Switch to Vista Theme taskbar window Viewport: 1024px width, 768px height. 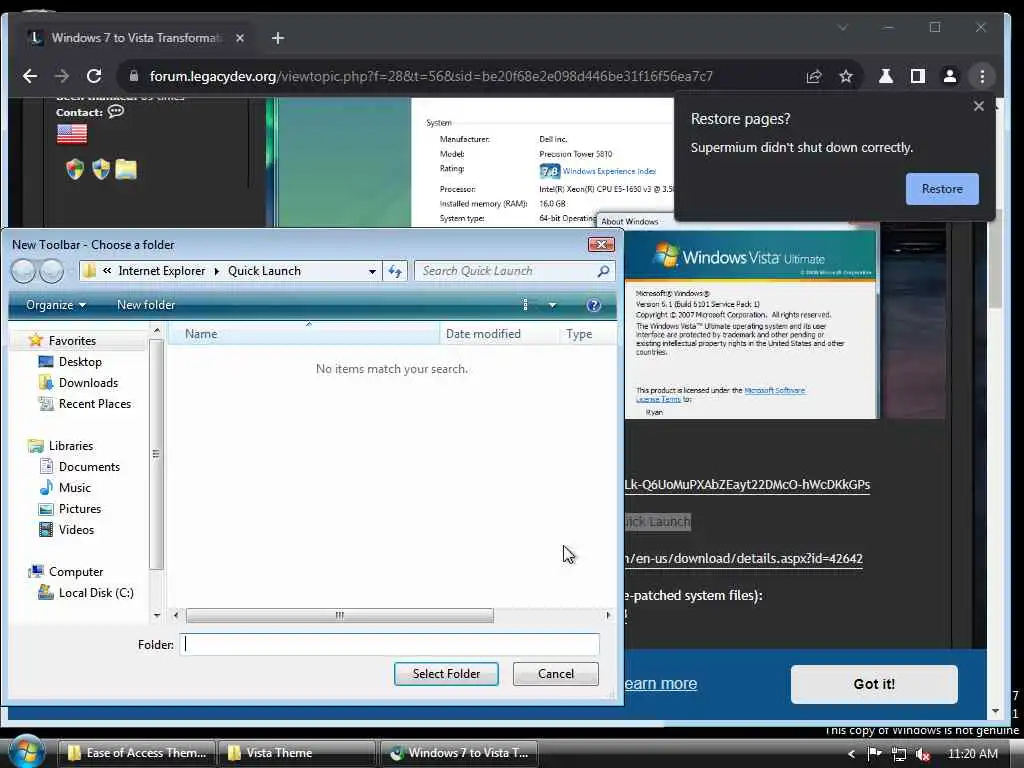click(296, 753)
